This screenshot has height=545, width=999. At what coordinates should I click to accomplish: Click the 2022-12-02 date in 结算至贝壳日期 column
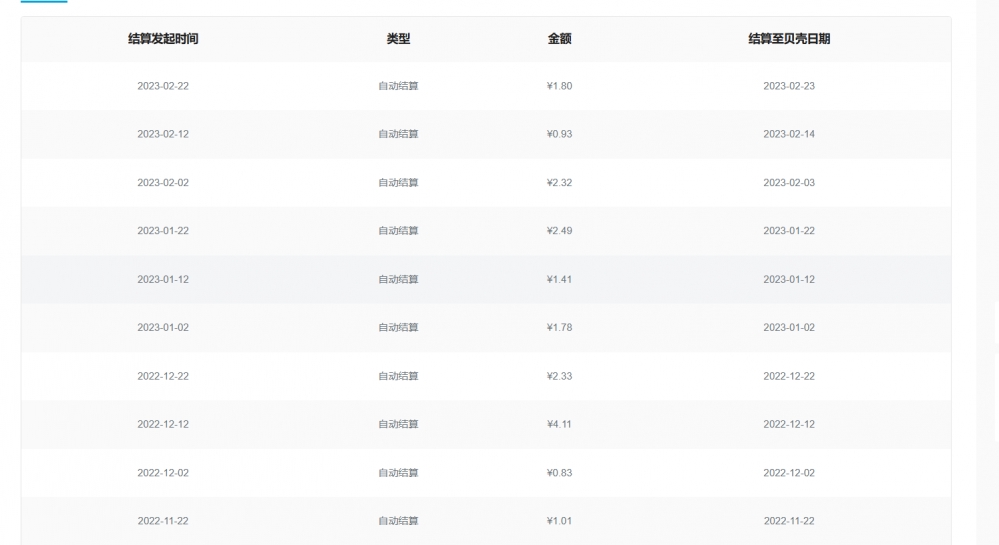coord(789,473)
